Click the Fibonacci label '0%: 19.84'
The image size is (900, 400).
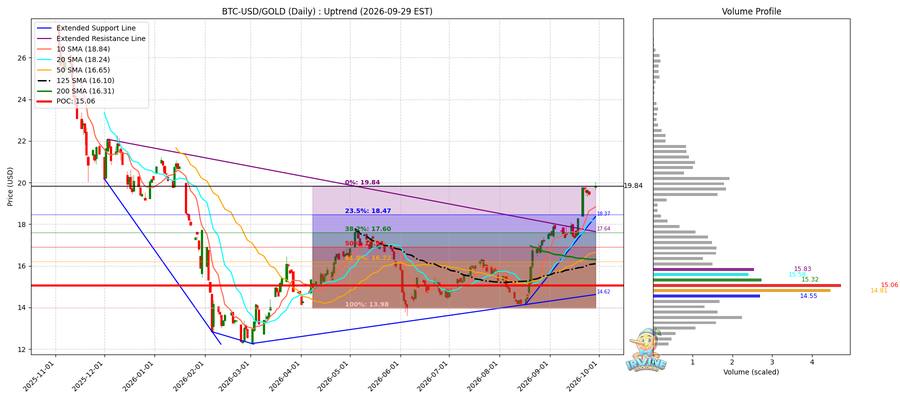click(362, 182)
